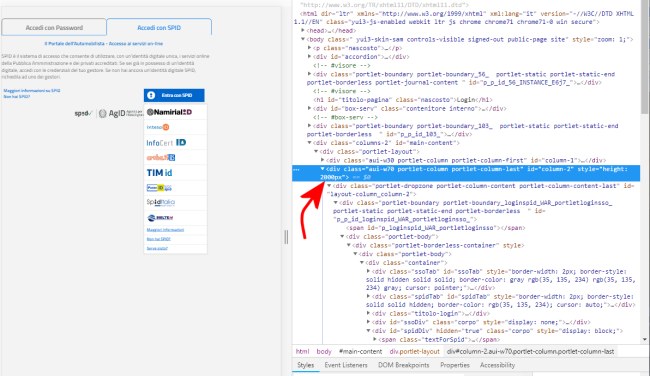Click Serve aiuto? in the provider list
The height and width of the screenshot is (376, 650).
point(157,248)
